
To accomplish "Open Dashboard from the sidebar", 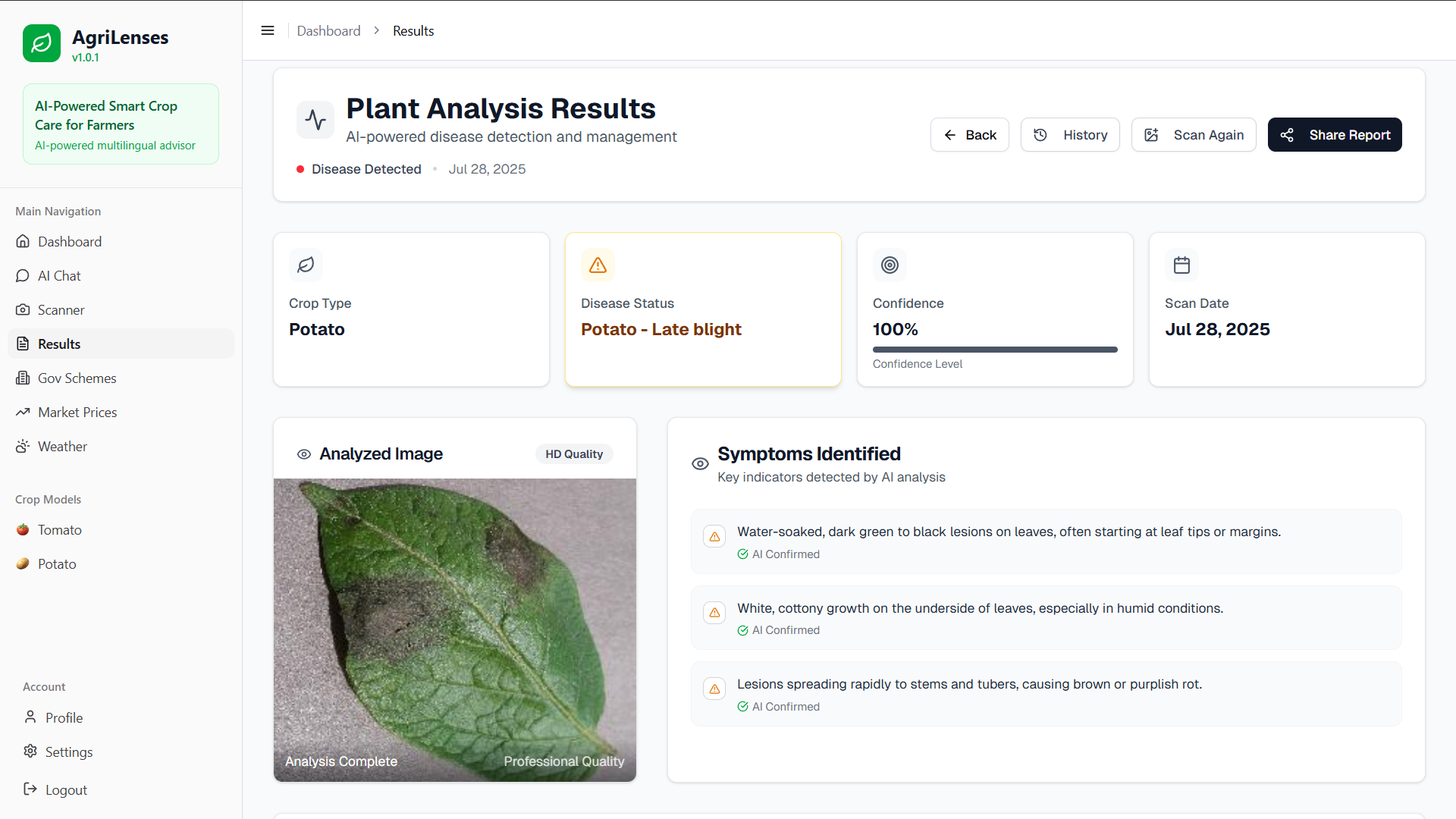I will pos(121,241).
